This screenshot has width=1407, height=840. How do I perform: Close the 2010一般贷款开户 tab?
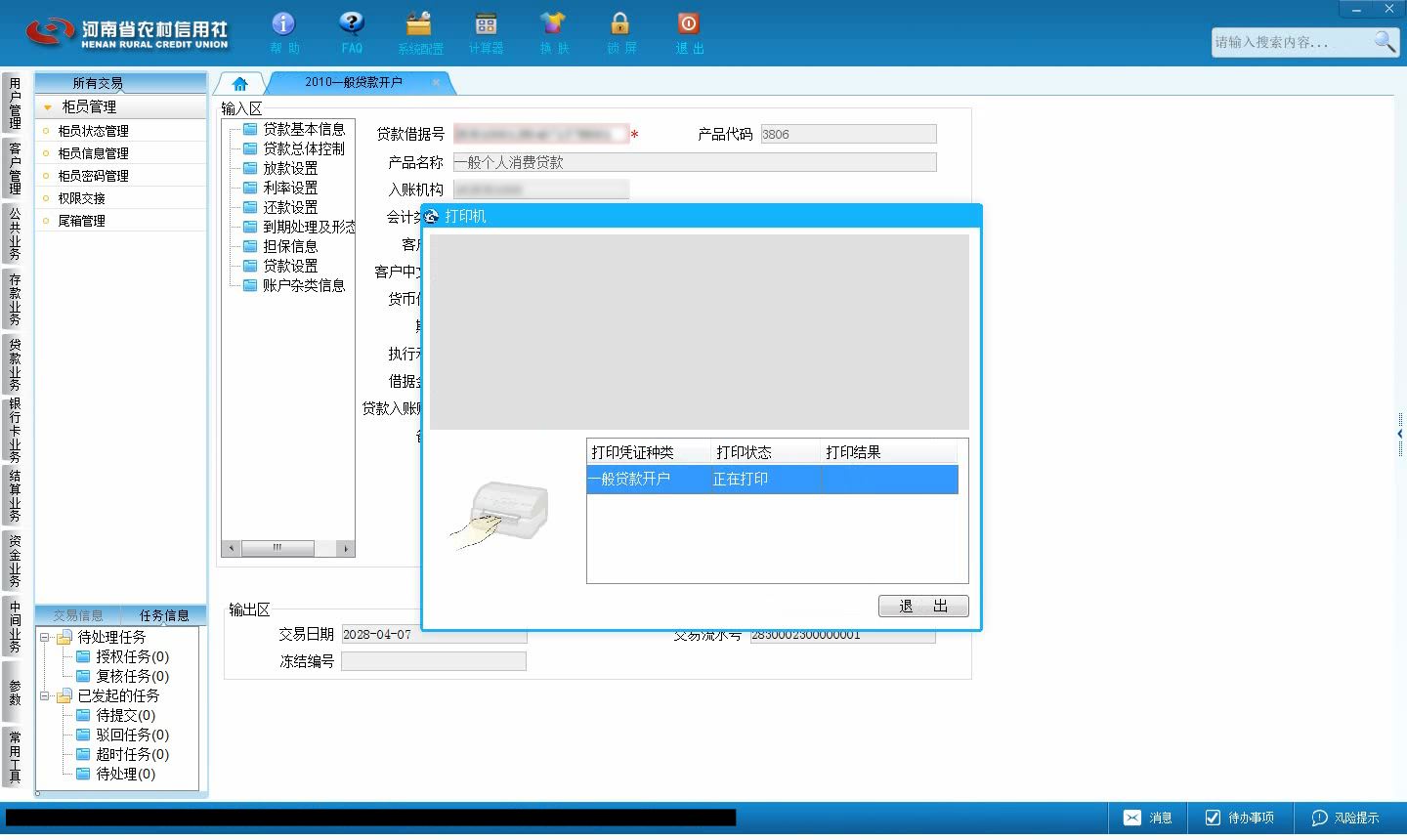436,82
